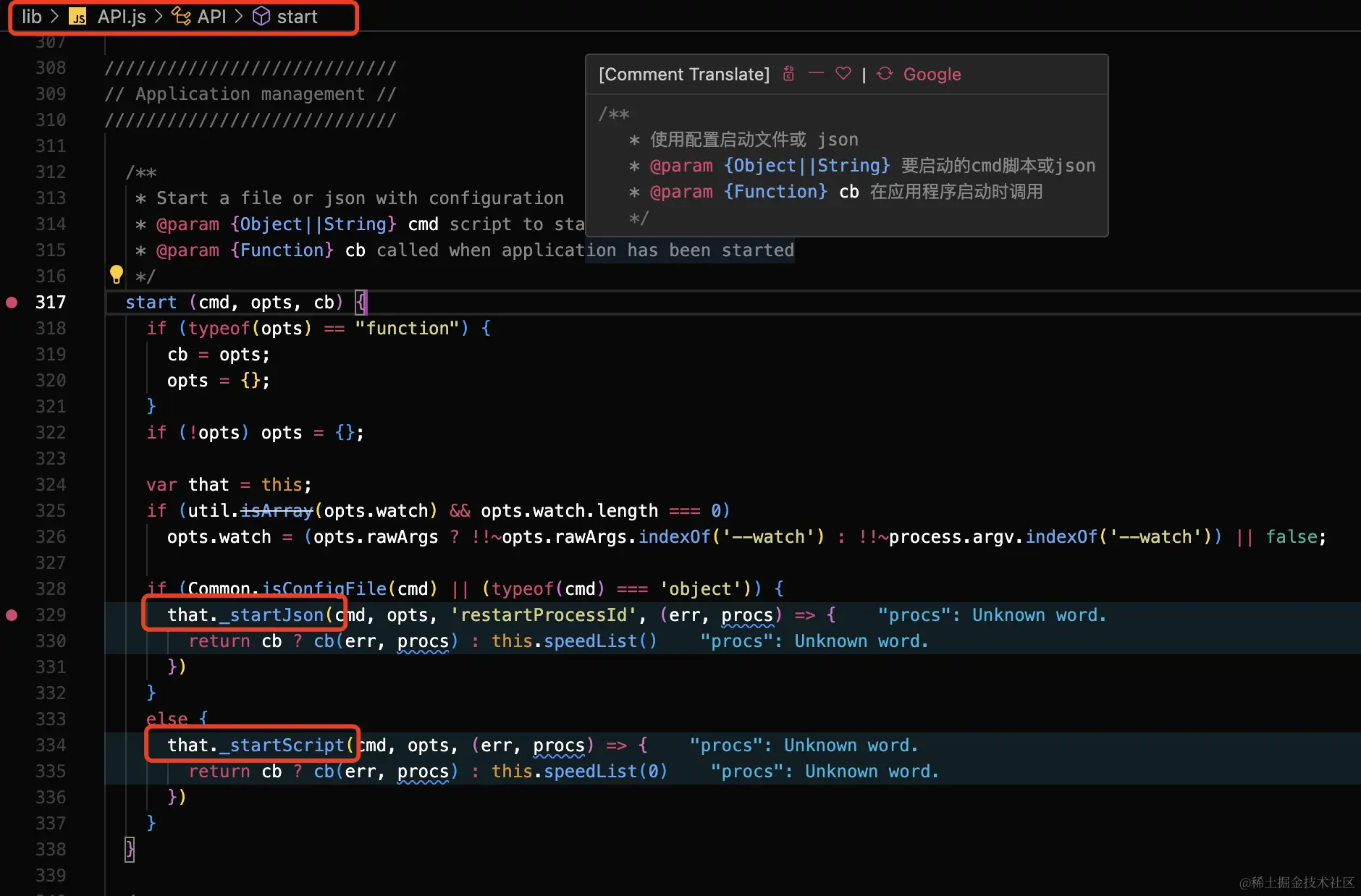Click speedList on line 330
The width and height of the screenshot is (1361, 896).
pos(591,641)
